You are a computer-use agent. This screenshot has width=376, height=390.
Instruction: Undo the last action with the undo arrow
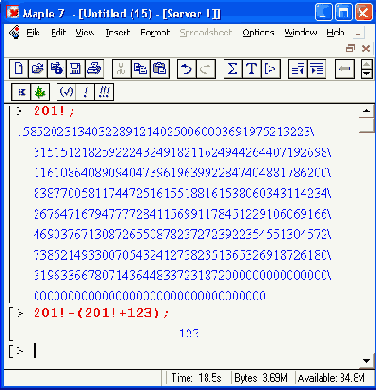186,69
